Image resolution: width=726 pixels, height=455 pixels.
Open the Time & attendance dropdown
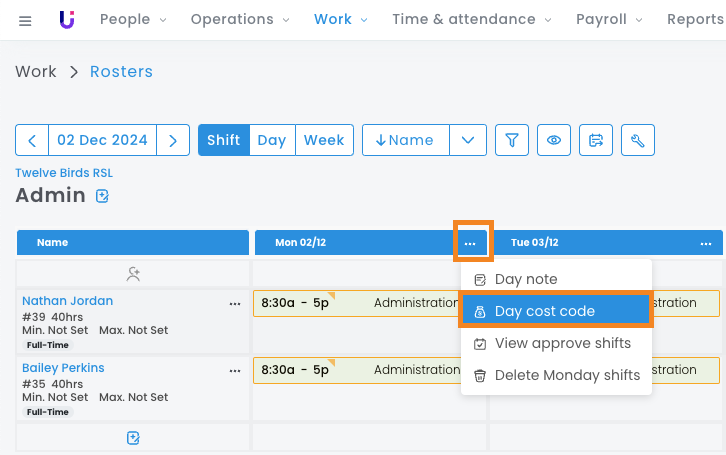[471, 20]
